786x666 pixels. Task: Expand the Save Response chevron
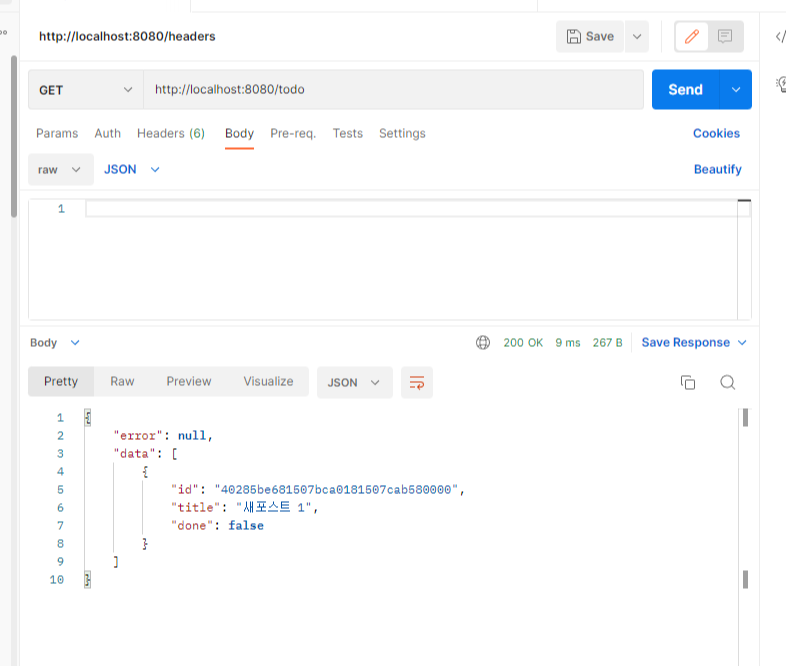tap(742, 343)
